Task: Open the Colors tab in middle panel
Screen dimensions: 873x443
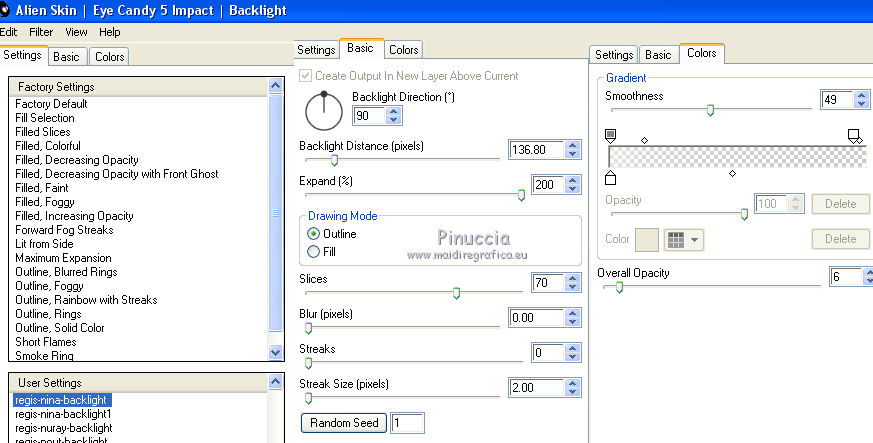Action: pyautogui.click(x=404, y=50)
